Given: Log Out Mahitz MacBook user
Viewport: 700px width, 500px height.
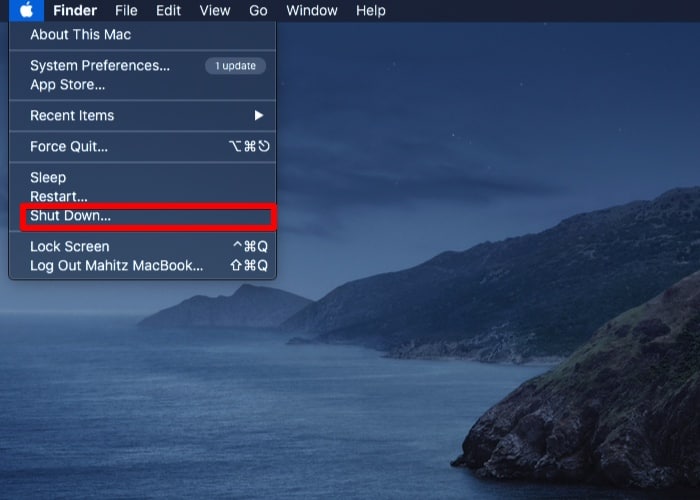Looking at the screenshot, I should 116,266.
